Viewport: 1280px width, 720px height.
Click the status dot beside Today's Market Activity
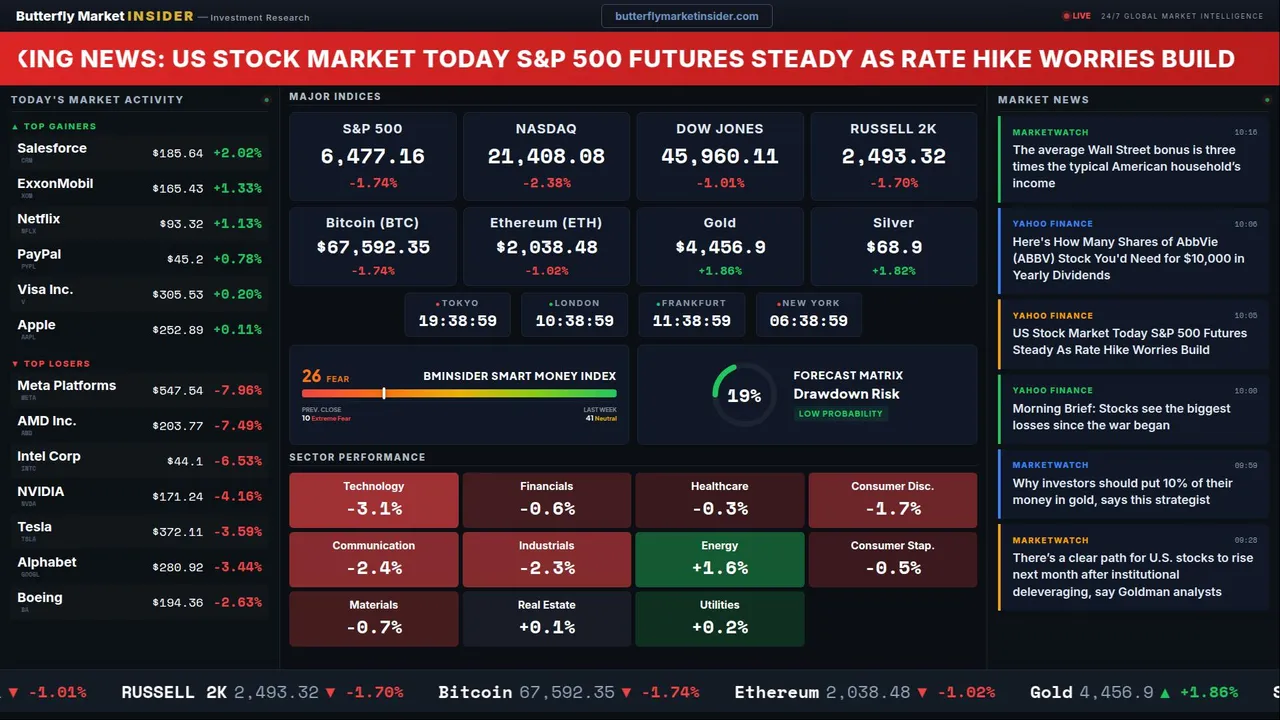pos(266,100)
